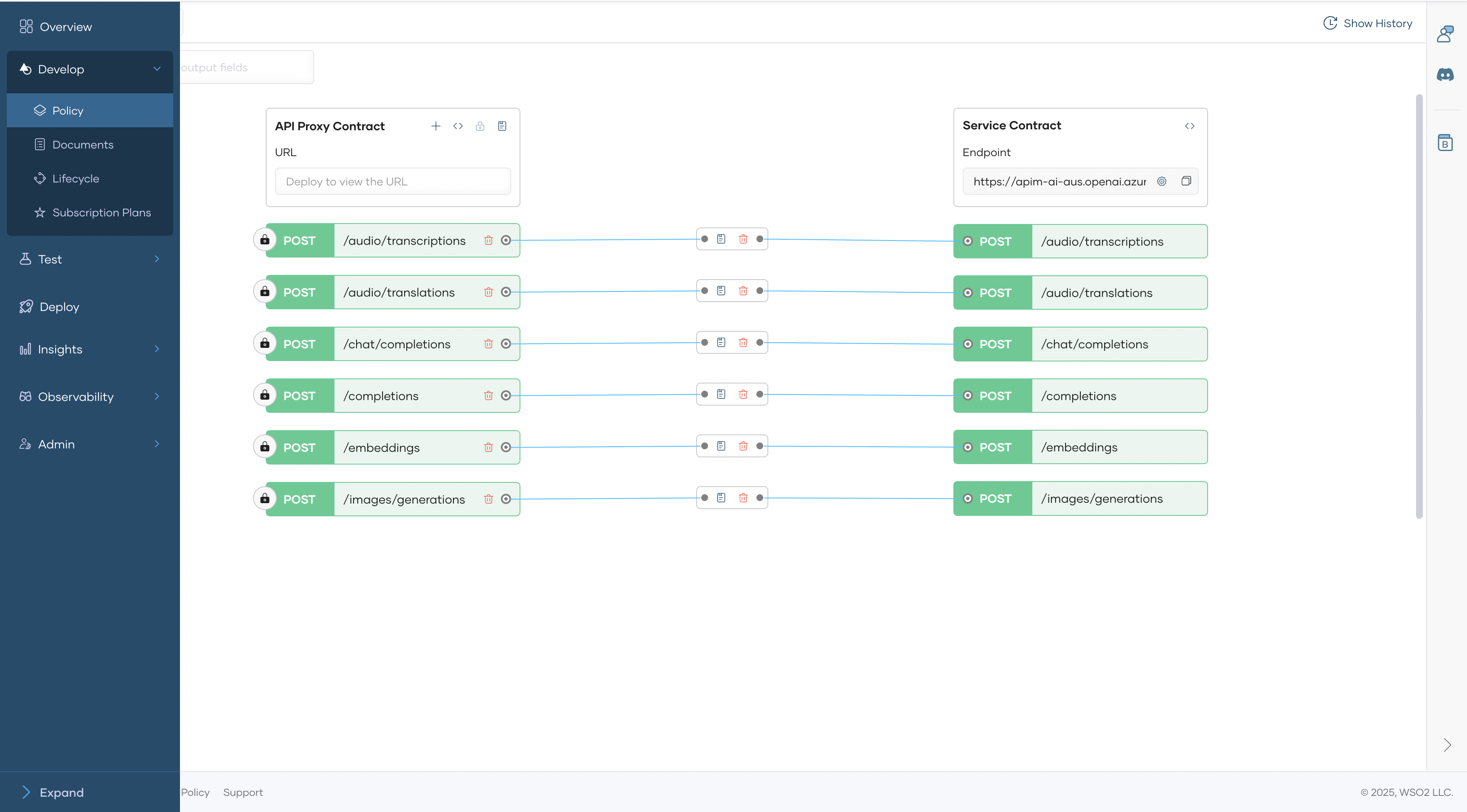Open the Support link in footer
The height and width of the screenshot is (812, 1467).
(243, 792)
